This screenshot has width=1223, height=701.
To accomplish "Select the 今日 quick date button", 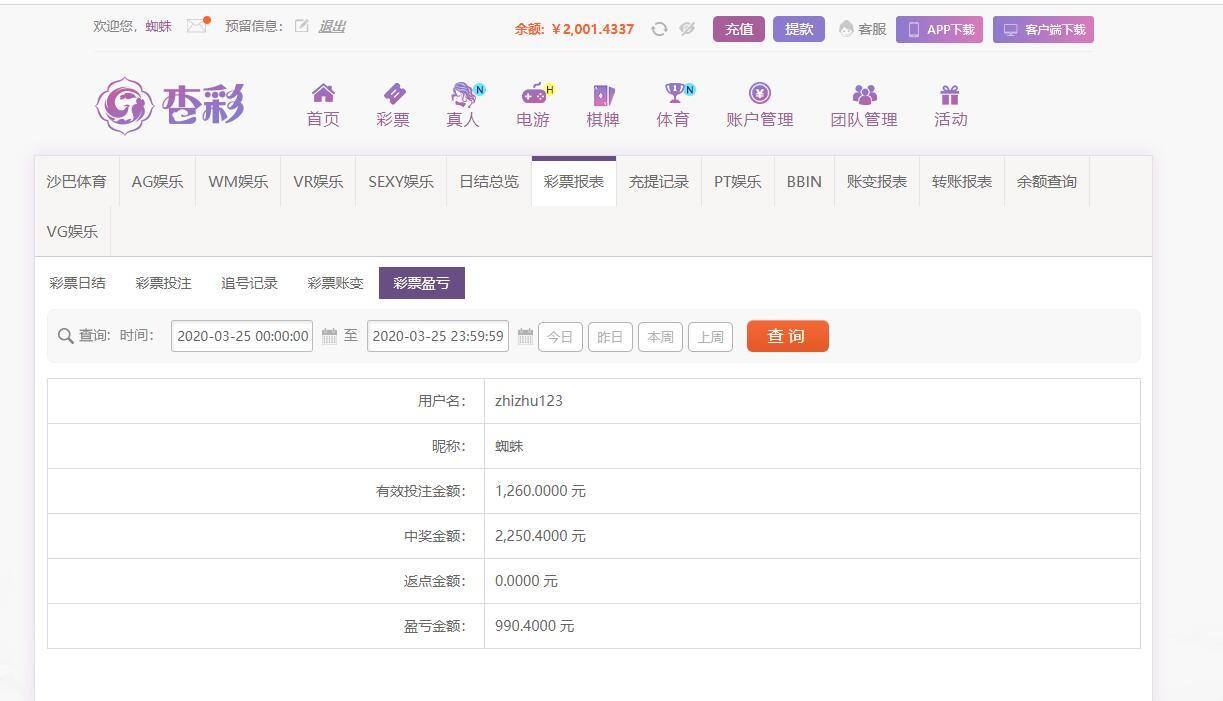I will [560, 337].
